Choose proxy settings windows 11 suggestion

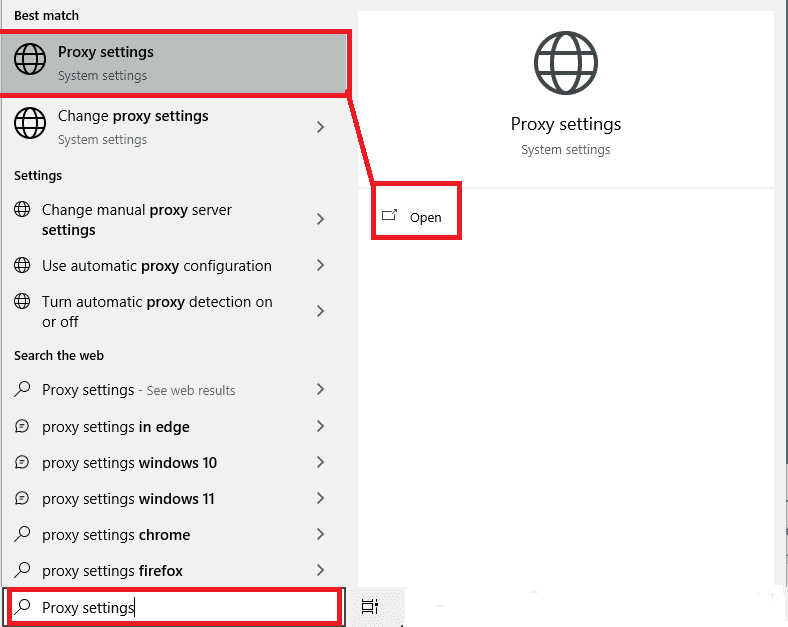[x=128, y=499]
